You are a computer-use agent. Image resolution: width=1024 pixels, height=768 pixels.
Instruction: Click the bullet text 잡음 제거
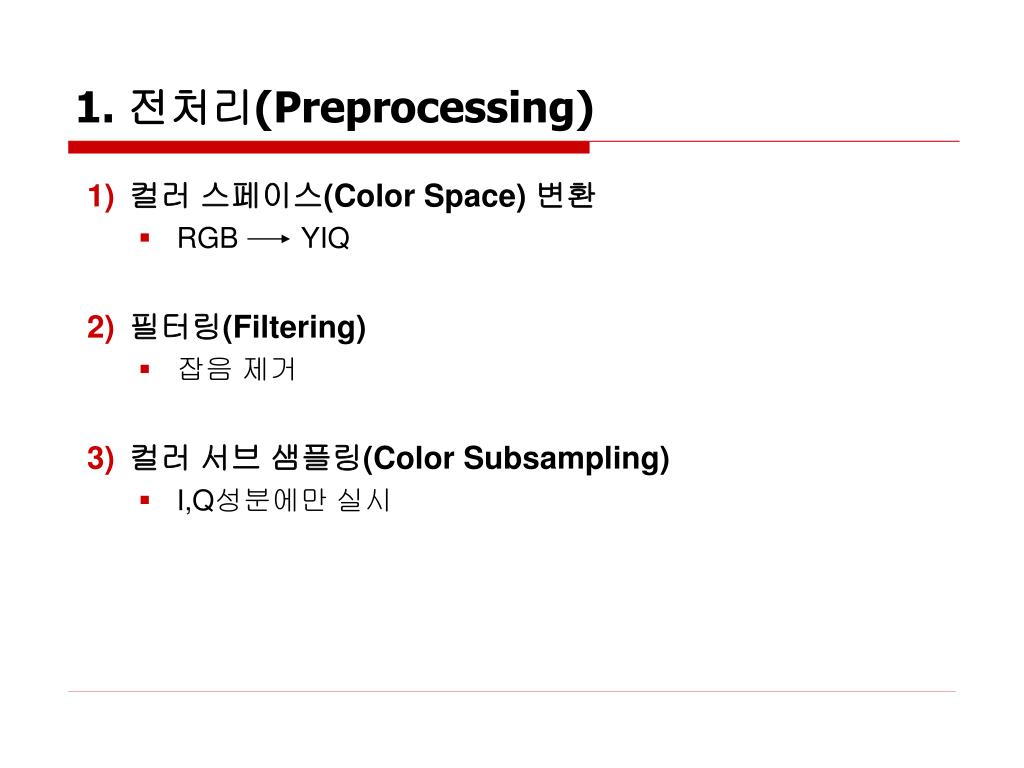point(237,369)
